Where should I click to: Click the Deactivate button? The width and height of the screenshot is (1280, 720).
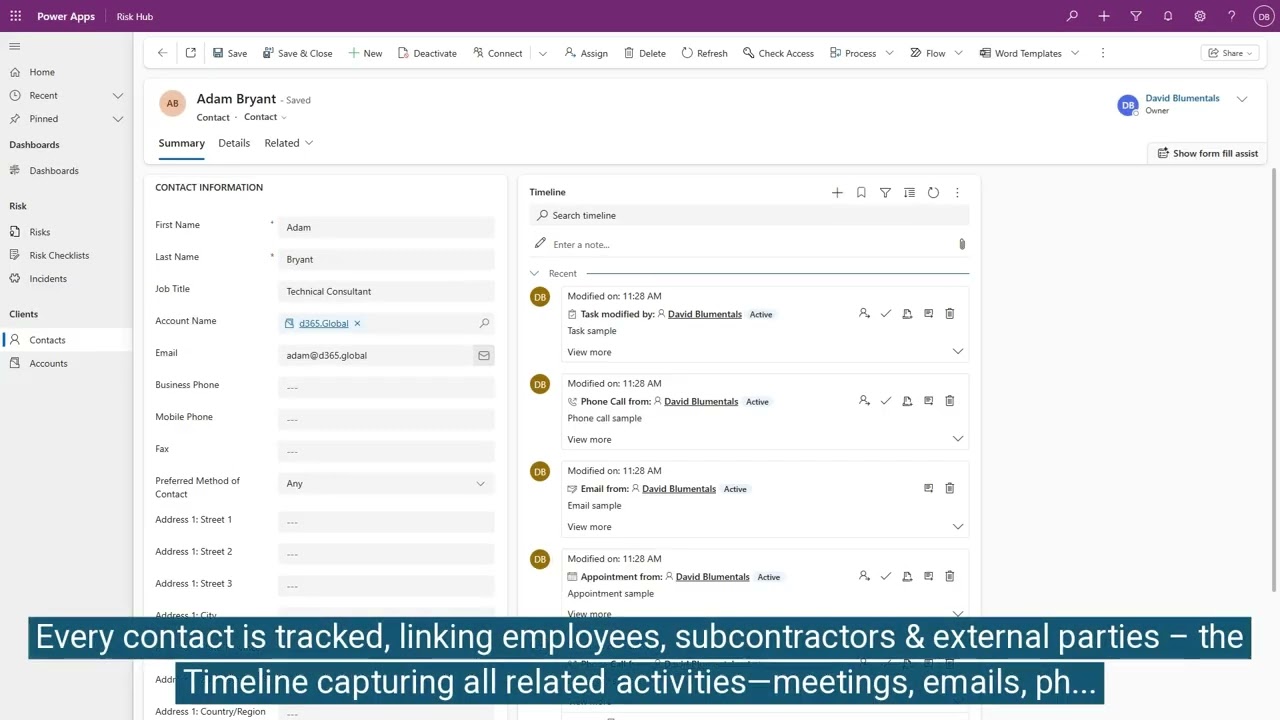(x=427, y=53)
